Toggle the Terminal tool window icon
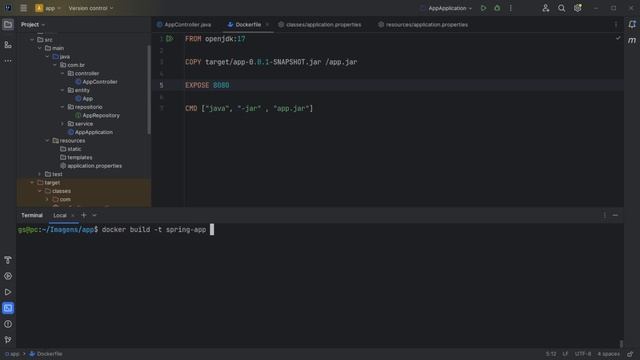This screenshot has width=640, height=360. tap(8, 308)
